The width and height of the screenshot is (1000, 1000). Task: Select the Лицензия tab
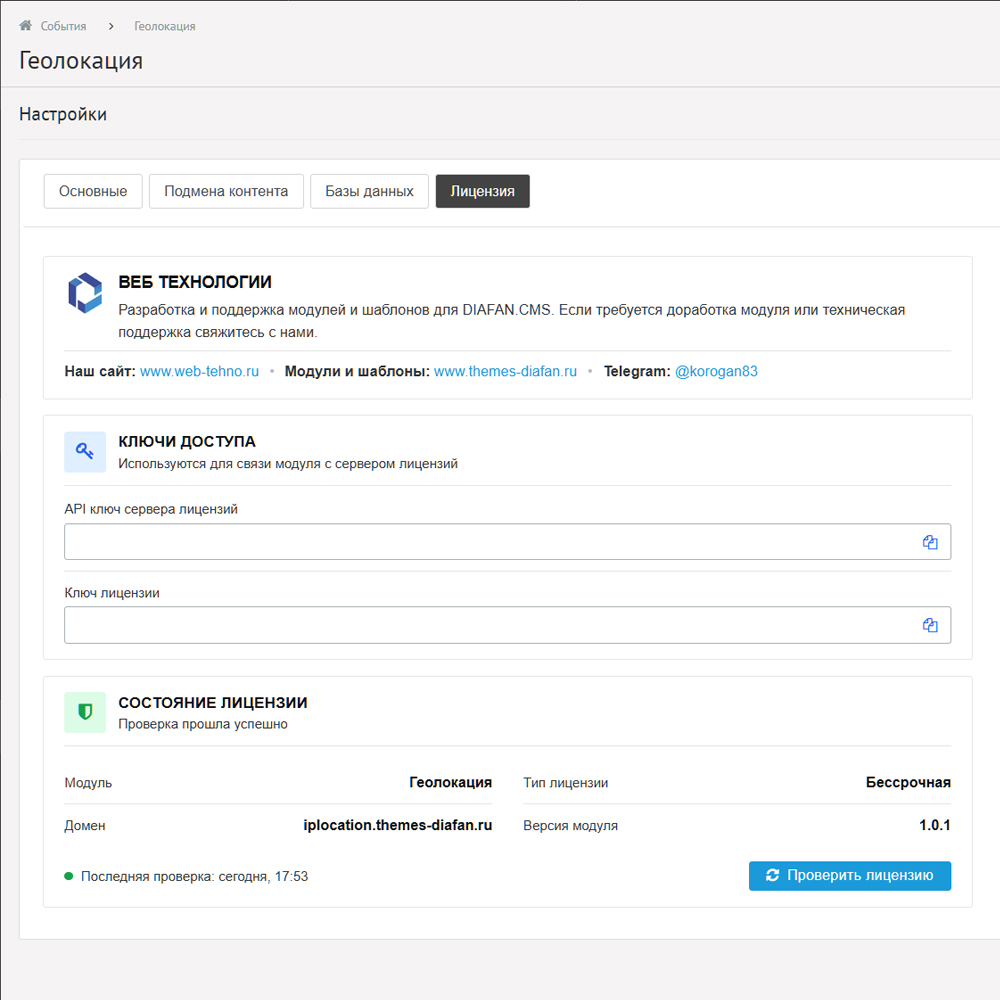click(482, 191)
